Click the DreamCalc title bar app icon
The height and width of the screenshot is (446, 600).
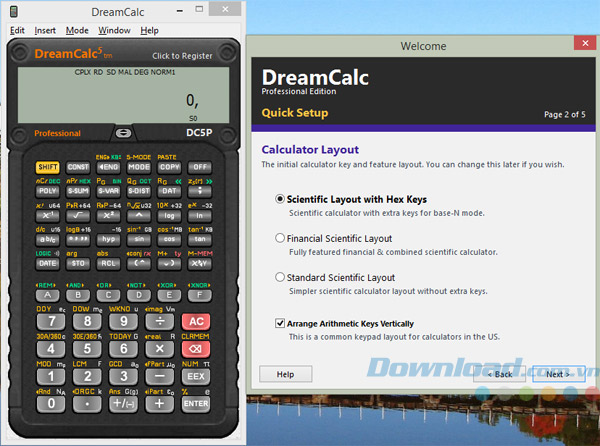(x=14, y=12)
